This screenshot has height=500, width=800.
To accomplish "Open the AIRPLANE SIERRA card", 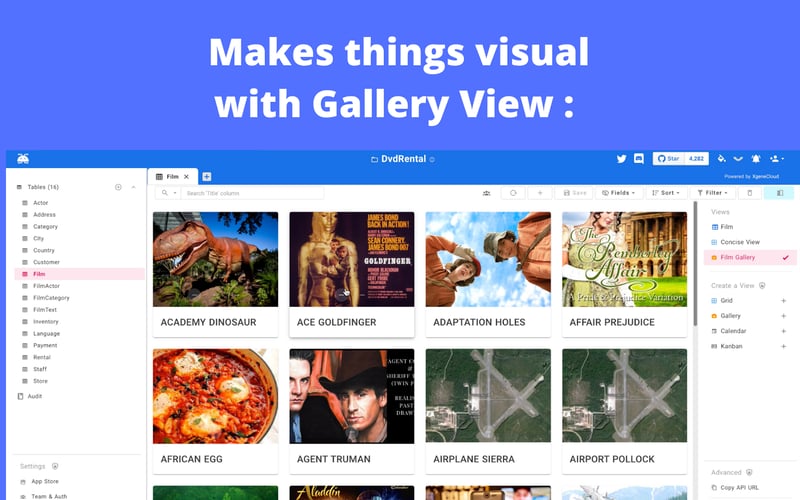I will pos(488,411).
